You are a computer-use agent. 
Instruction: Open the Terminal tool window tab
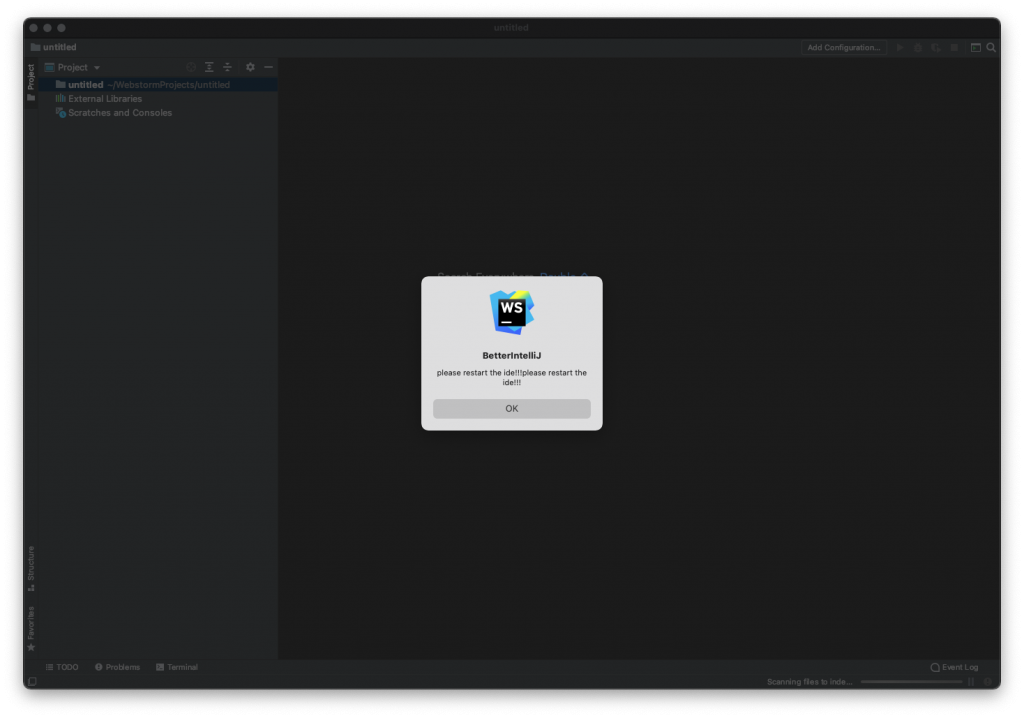coord(177,667)
